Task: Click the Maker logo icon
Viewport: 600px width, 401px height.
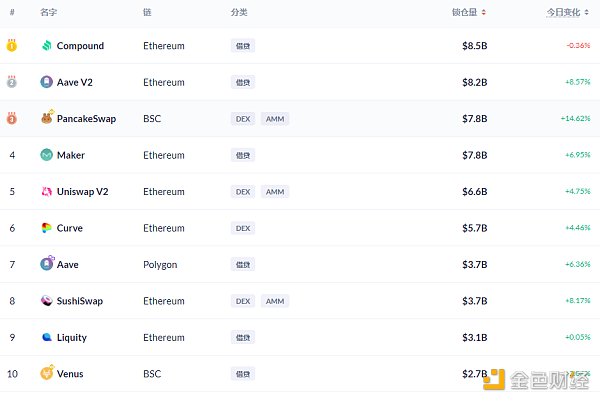Action: click(47, 155)
